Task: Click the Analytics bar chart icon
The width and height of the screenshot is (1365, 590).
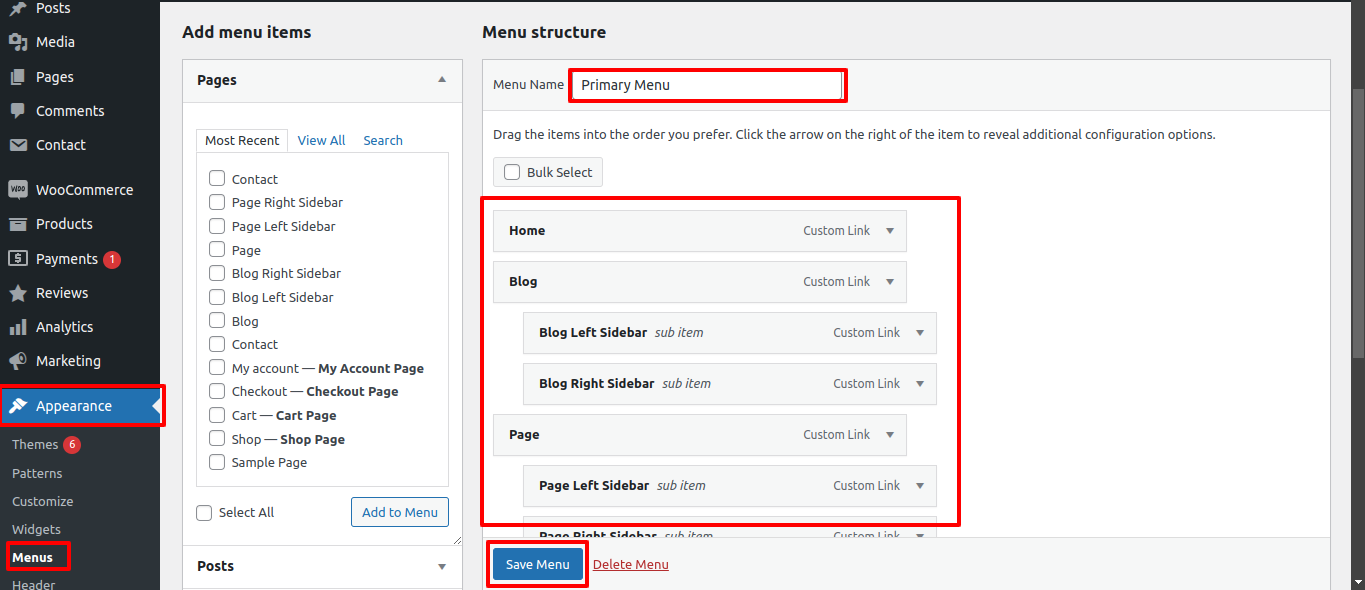Action: point(17,327)
